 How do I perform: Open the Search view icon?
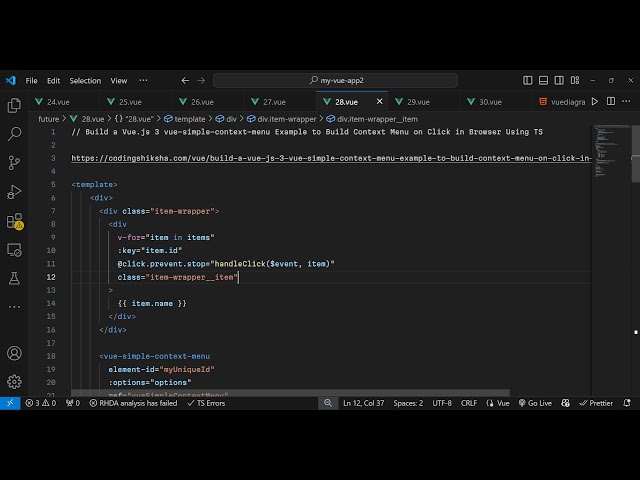point(14,134)
